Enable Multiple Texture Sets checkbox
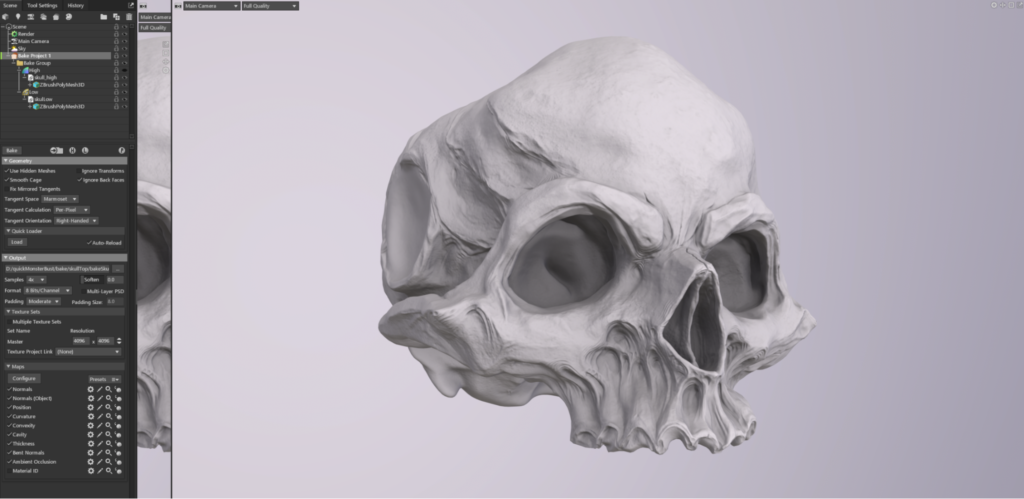1024x499 pixels. coord(9,322)
